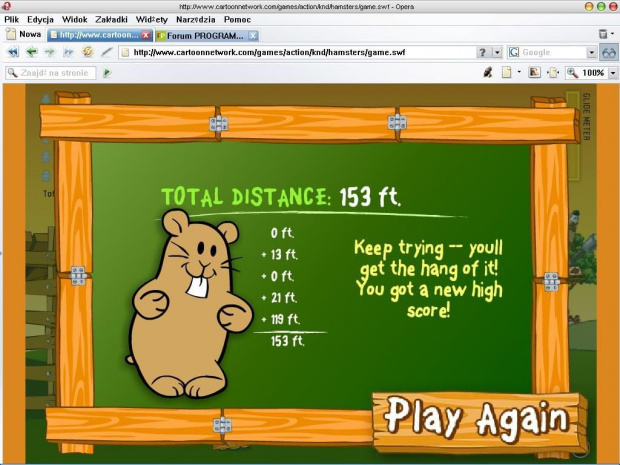Close the cartoonnetwork tab
620x465 pixels.
pos(146,35)
